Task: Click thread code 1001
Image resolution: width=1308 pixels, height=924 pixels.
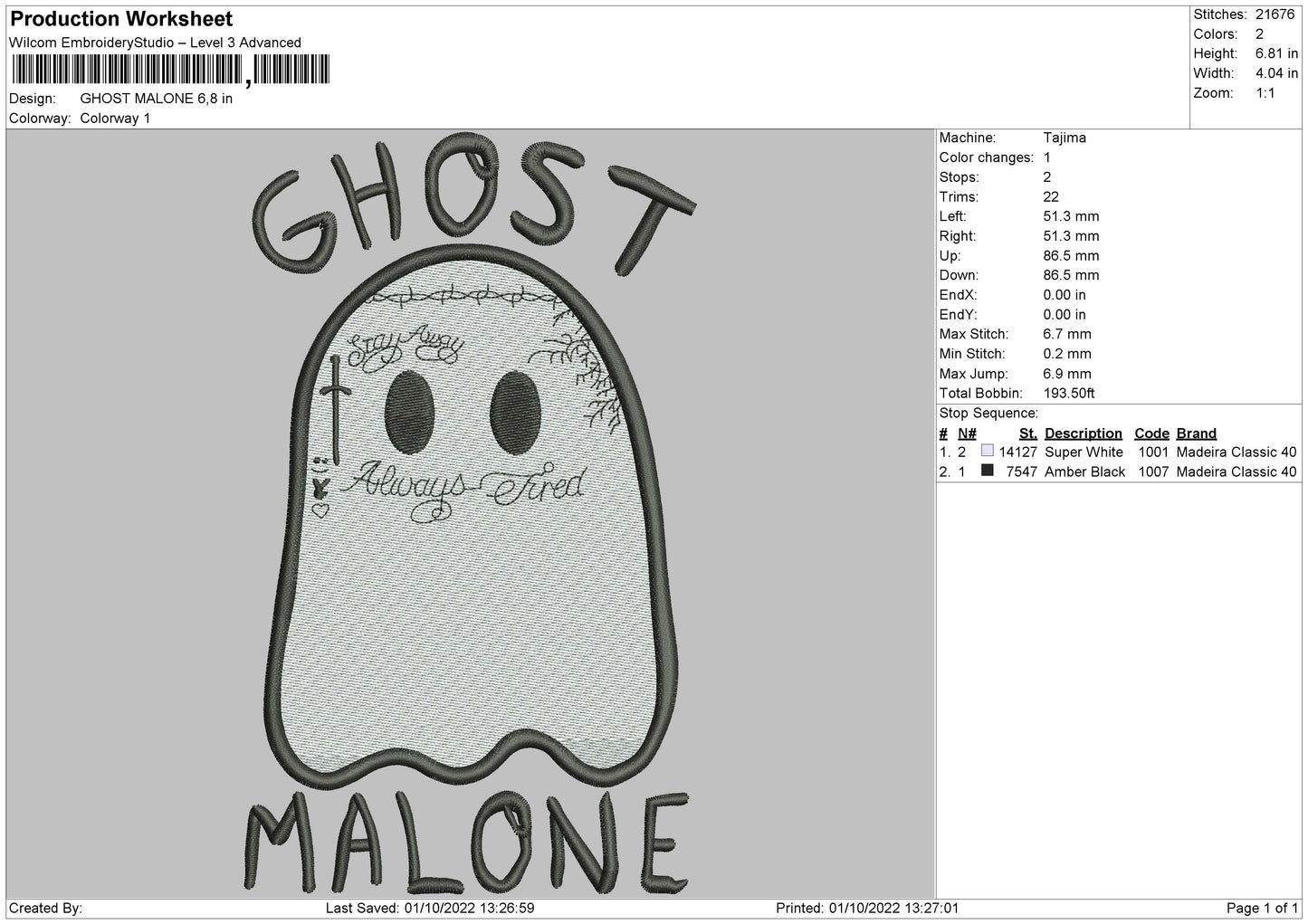Action: (1153, 452)
